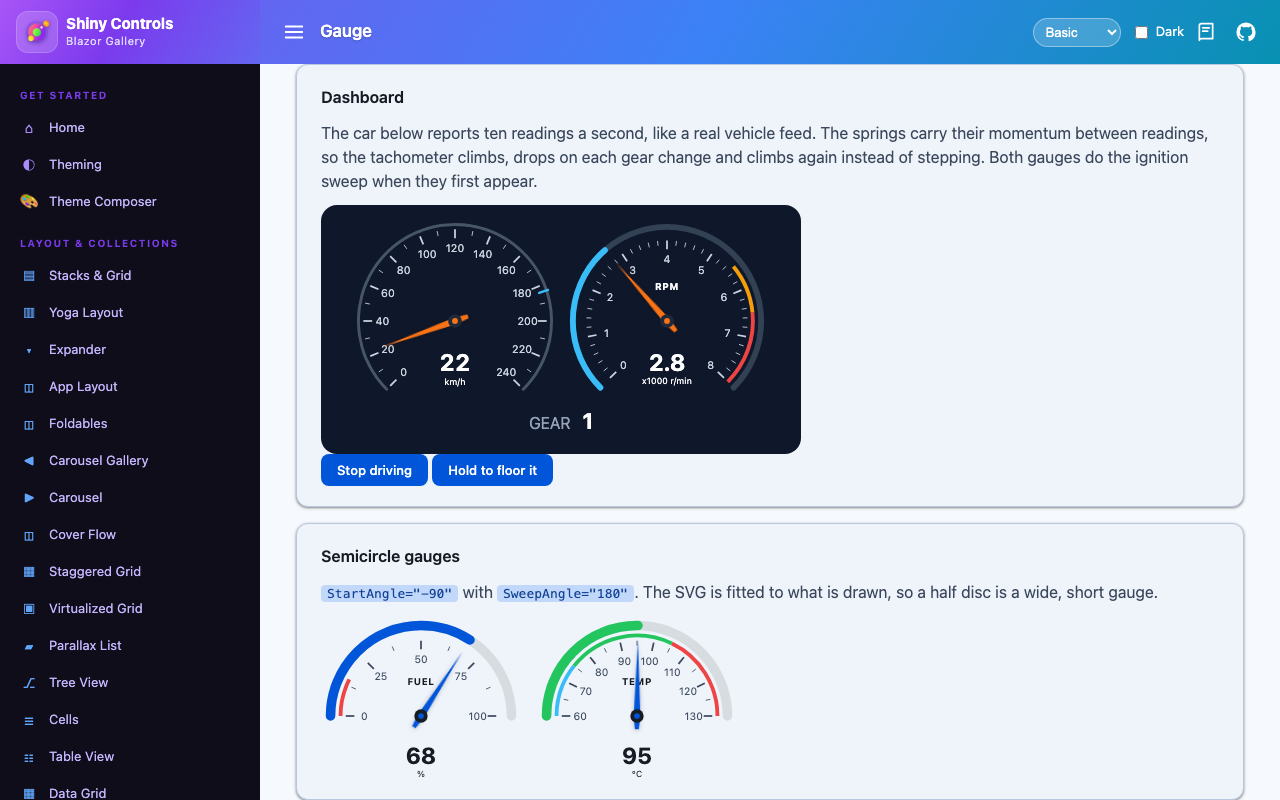Image resolution: width=1280 pixels, height=800 pixels.
Task: Click the Carousel Gallery arrow icon
Action: coord(29,461)
